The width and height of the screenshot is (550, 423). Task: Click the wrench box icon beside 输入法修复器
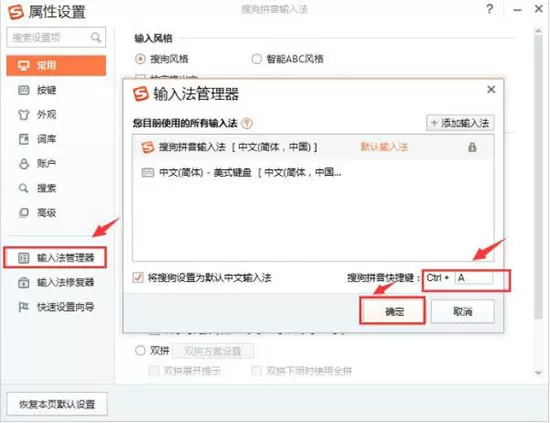24,283
